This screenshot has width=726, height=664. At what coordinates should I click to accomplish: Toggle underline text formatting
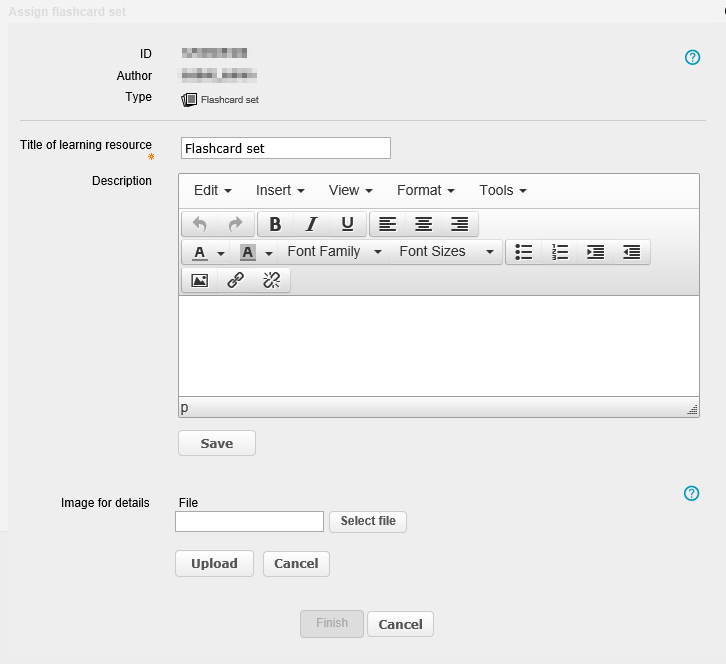point(347,224)
